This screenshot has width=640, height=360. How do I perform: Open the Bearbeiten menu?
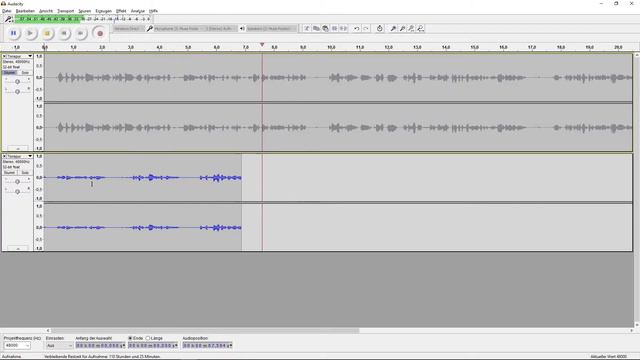pyautogui.click(x=25, y=11)
